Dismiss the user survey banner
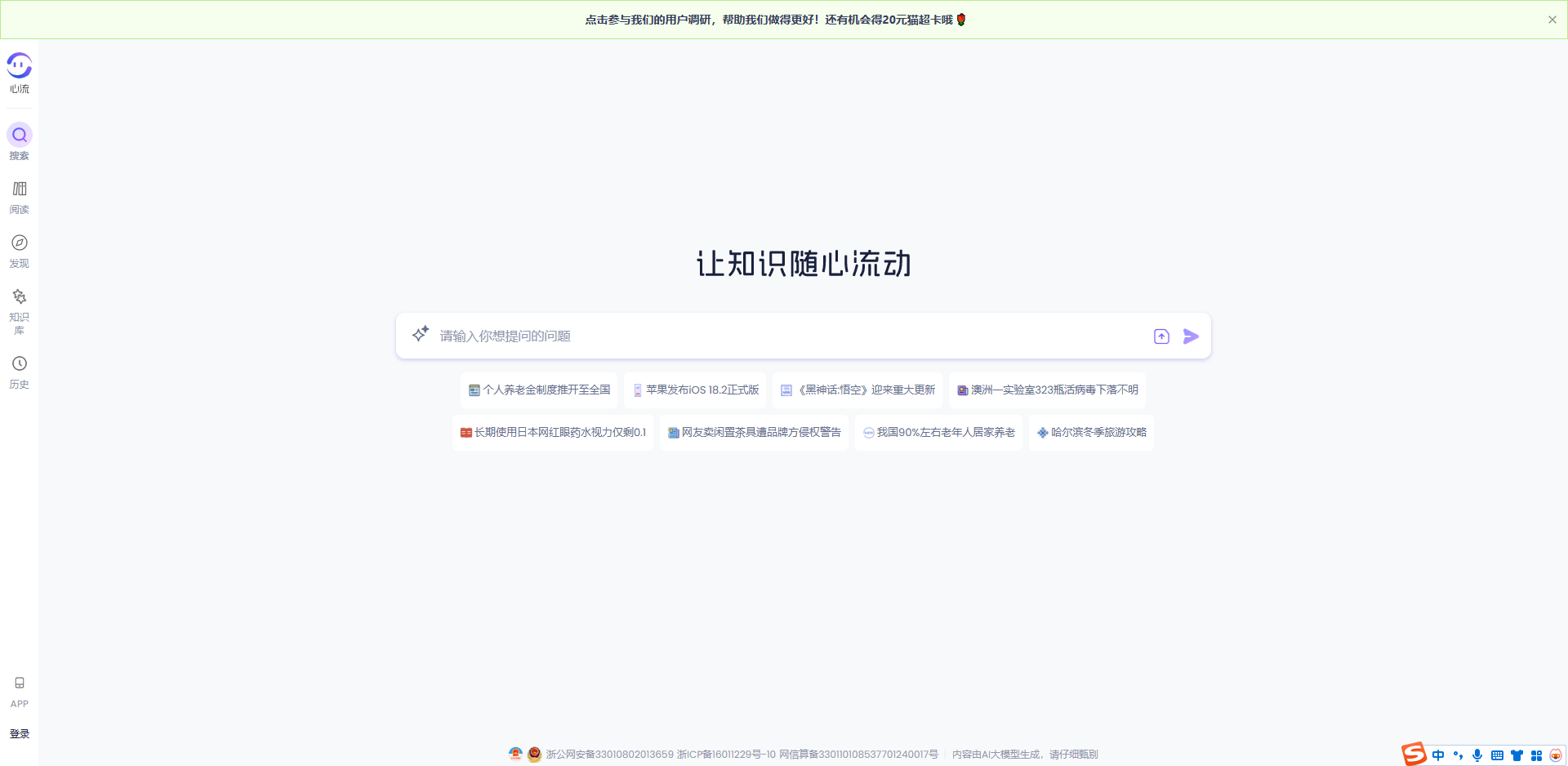 click(x=1552, y=19)
